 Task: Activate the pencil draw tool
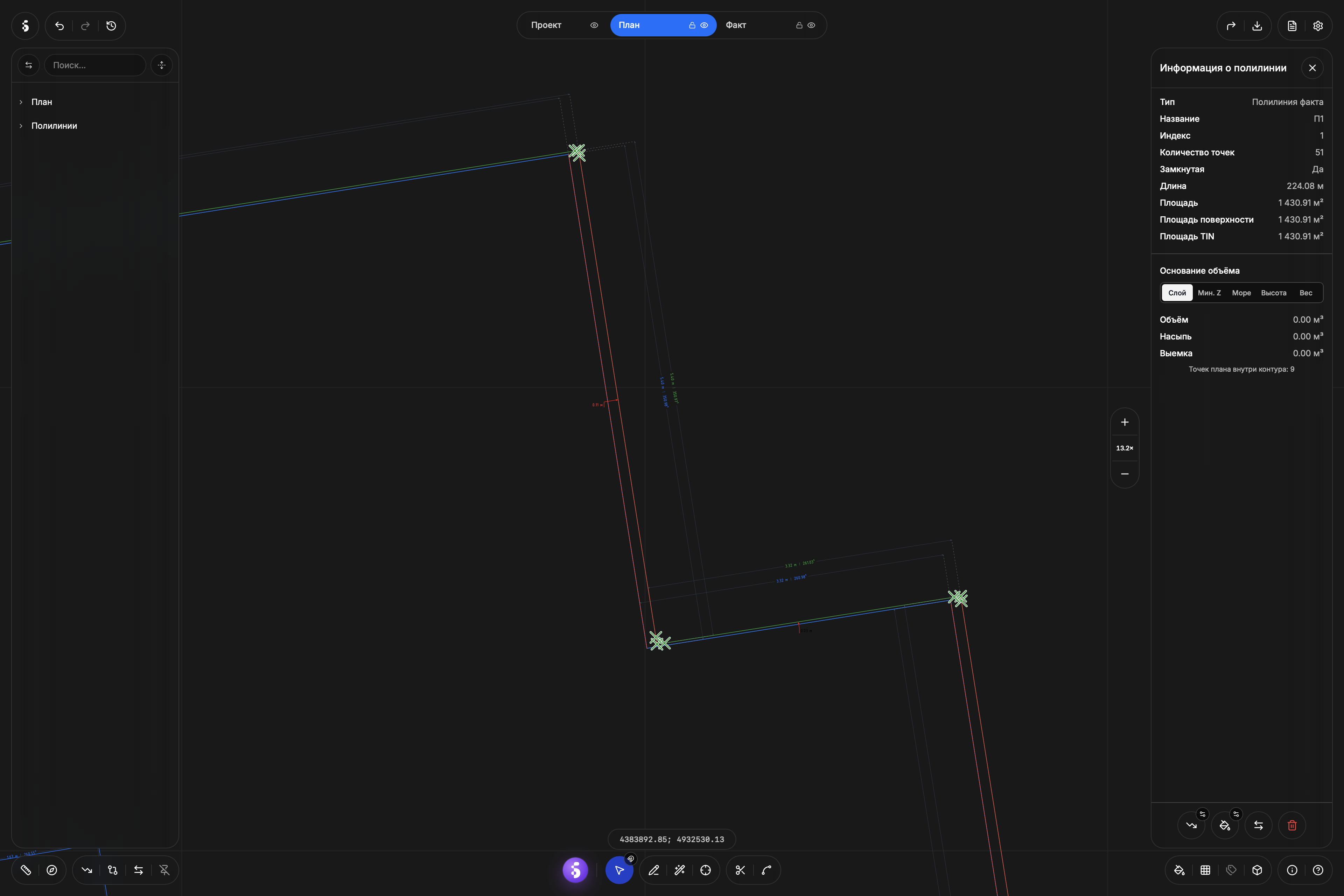click(654, 870)
